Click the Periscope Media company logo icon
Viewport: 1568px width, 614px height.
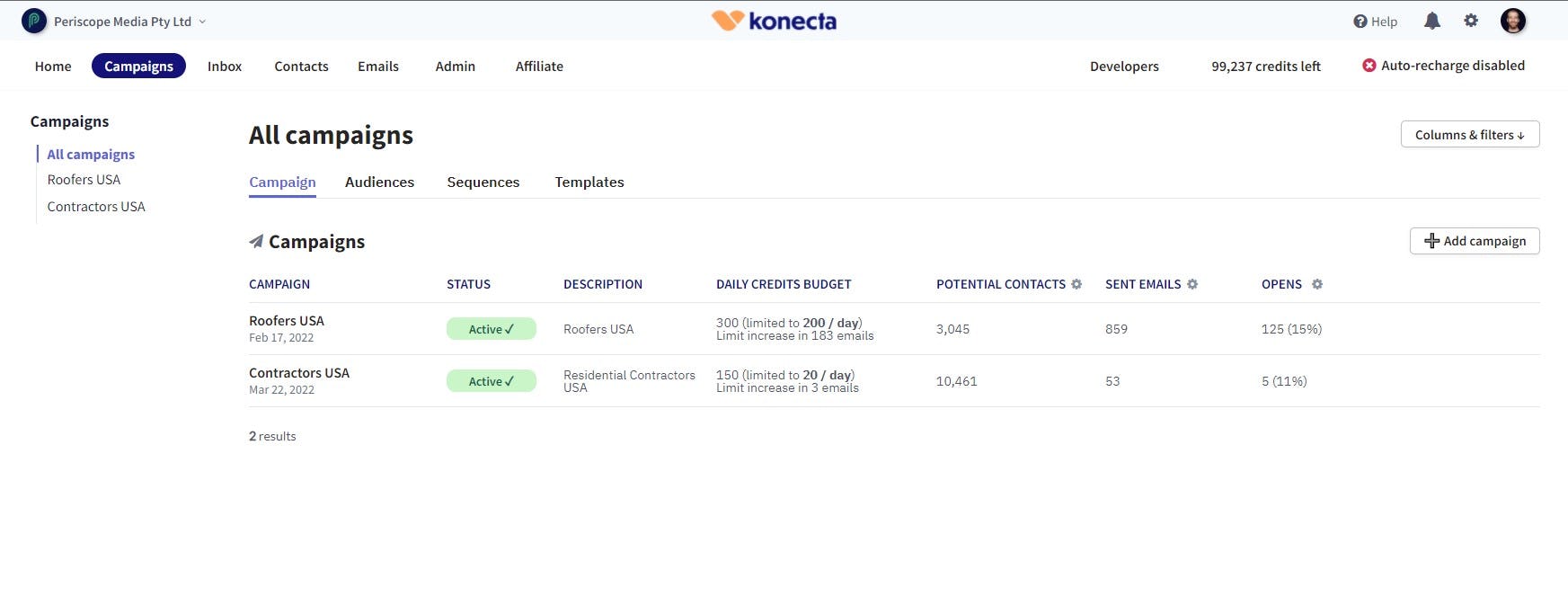coord(34,21)
